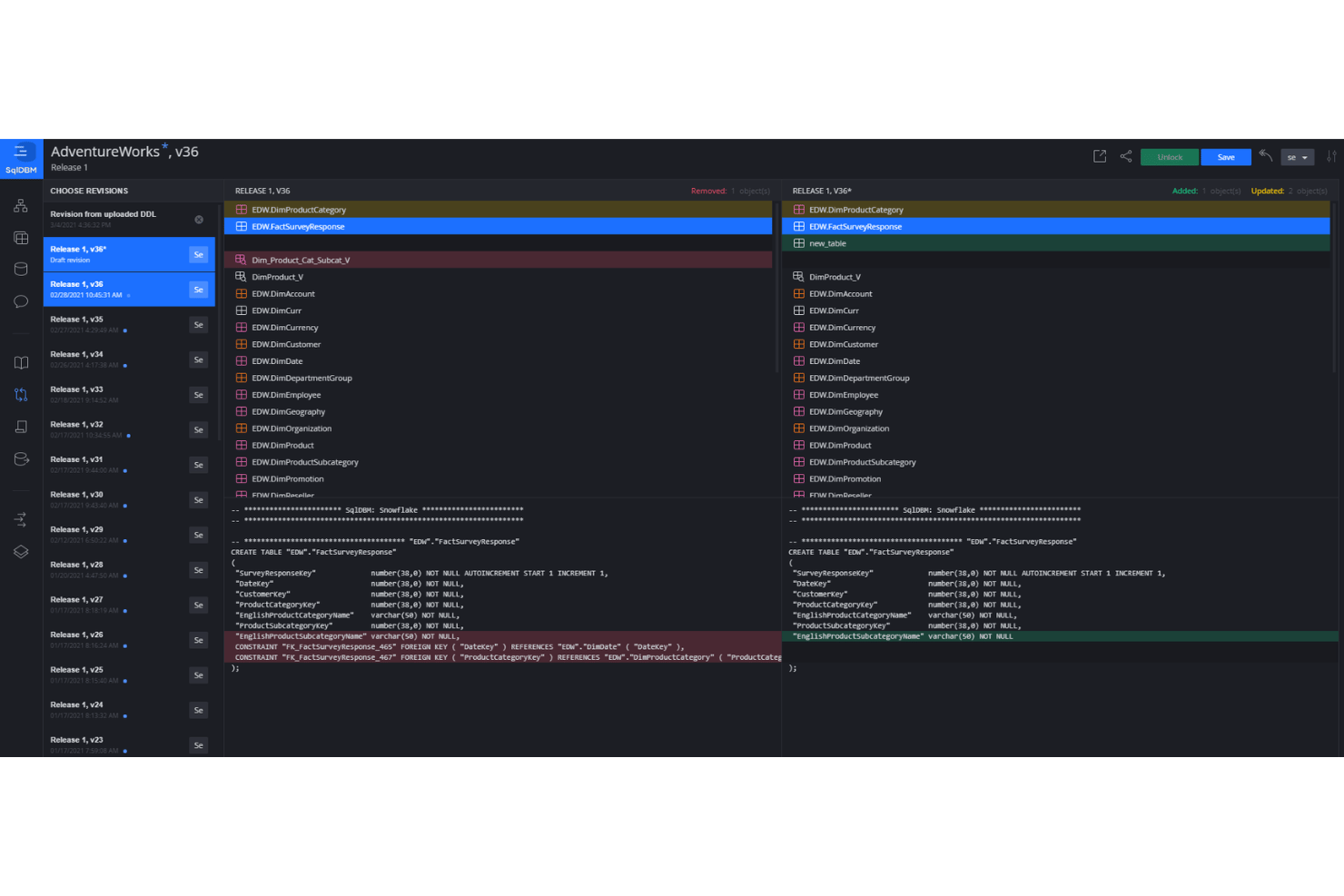Click the removed FK_FactSurveyResponse_465 constraint line

click(x=503, y=646)
